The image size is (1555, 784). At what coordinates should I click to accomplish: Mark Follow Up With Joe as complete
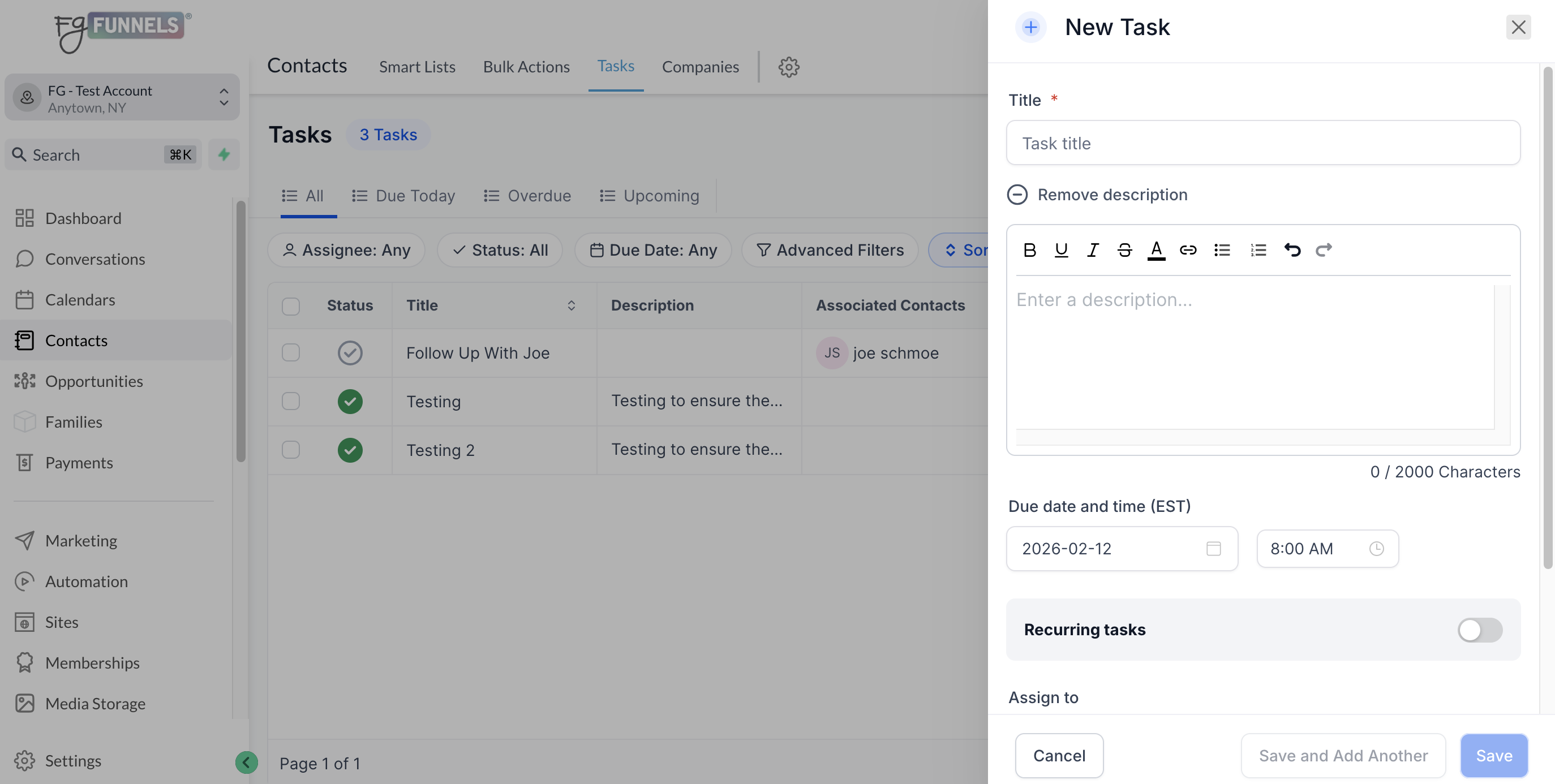tap(350, 352)
